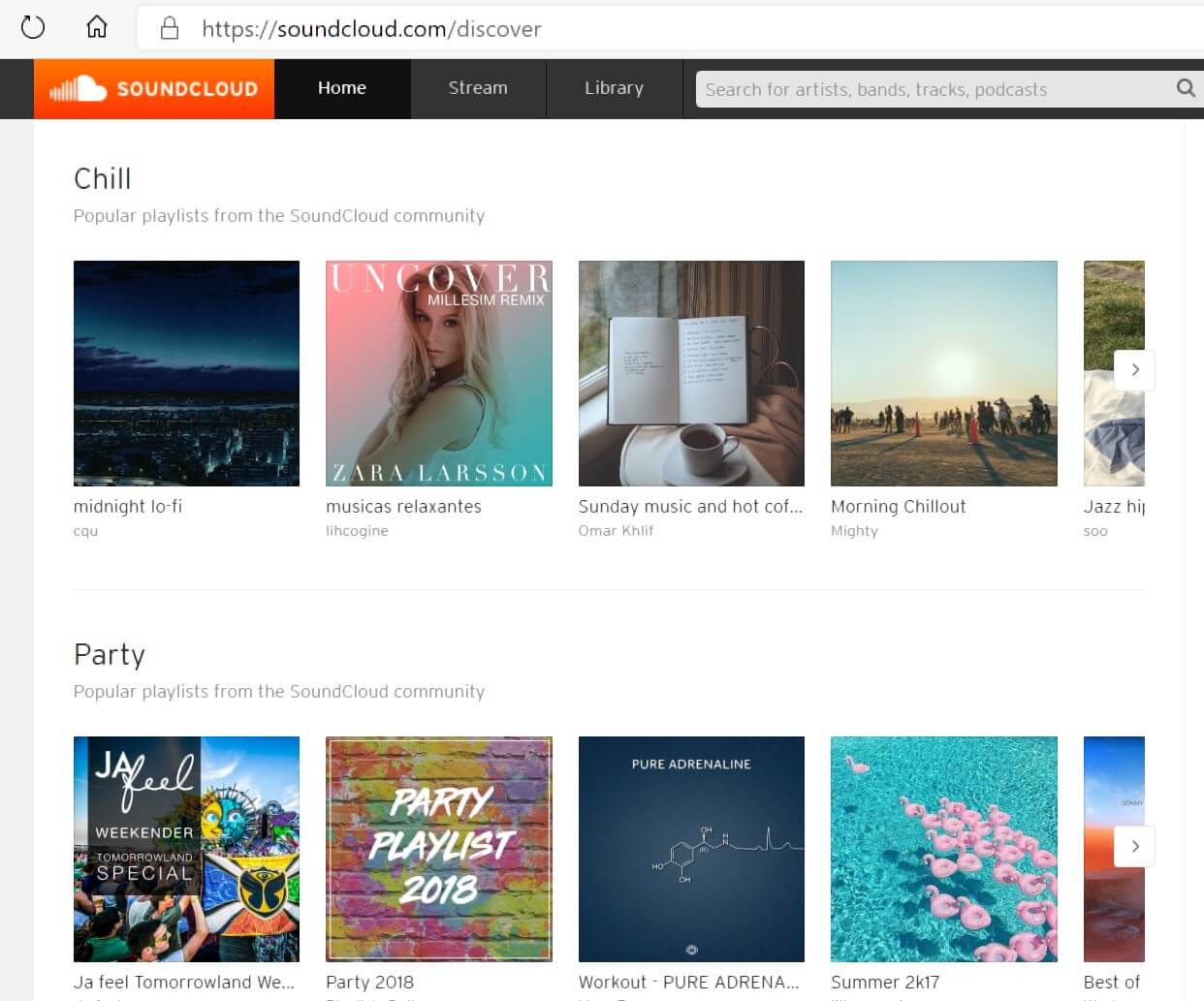Click the browser home icon
Image resolution: width=1204 pixels, height=1001 pixels.
click(x=97, y=27)
